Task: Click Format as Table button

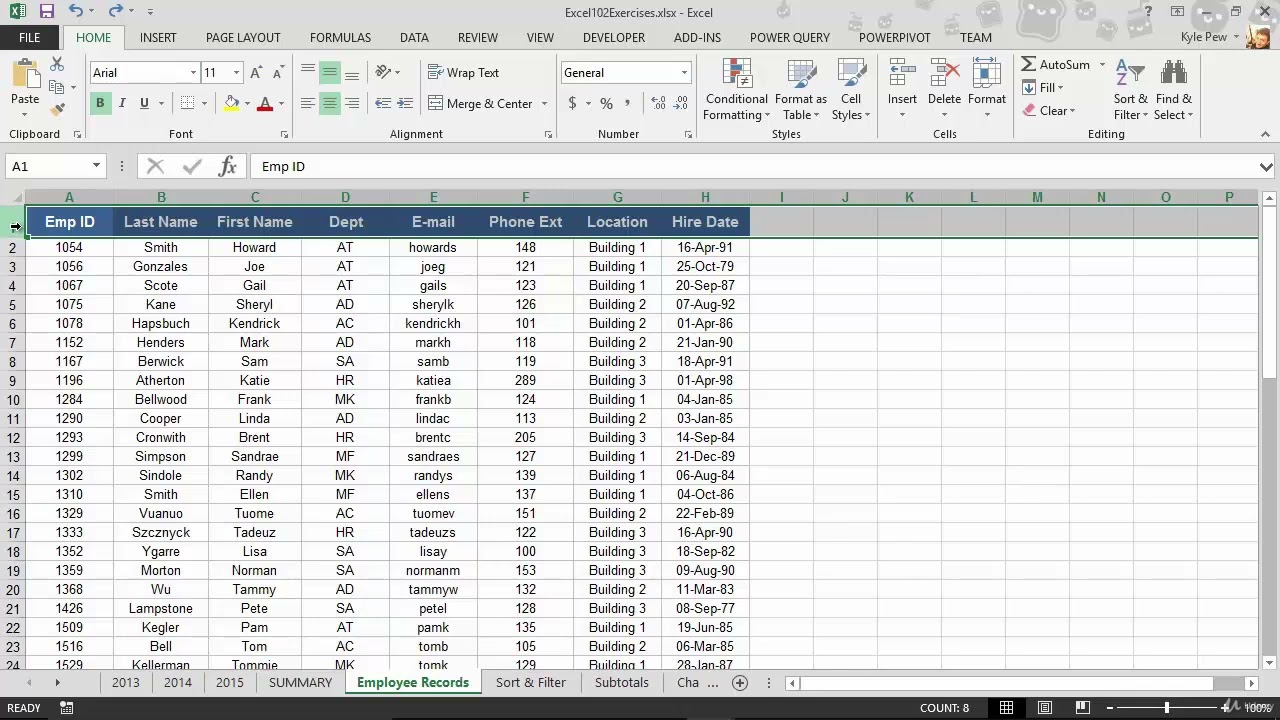Action: click(x=801, y=89)
